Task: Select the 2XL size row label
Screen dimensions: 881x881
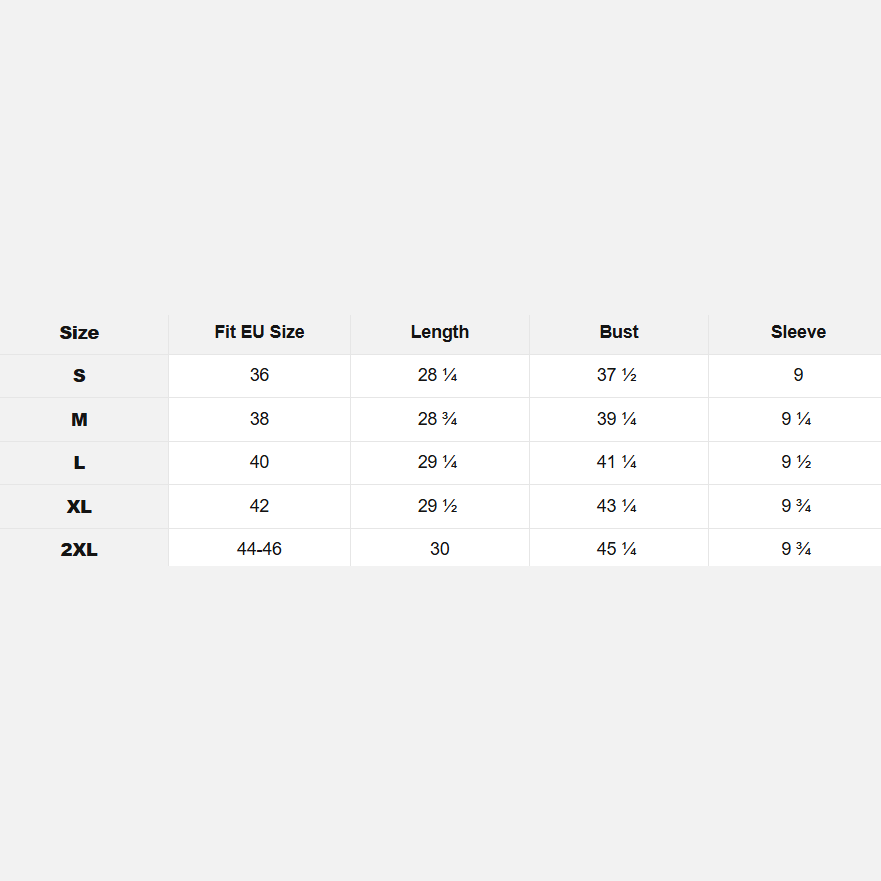Action: tap(79, 549)
